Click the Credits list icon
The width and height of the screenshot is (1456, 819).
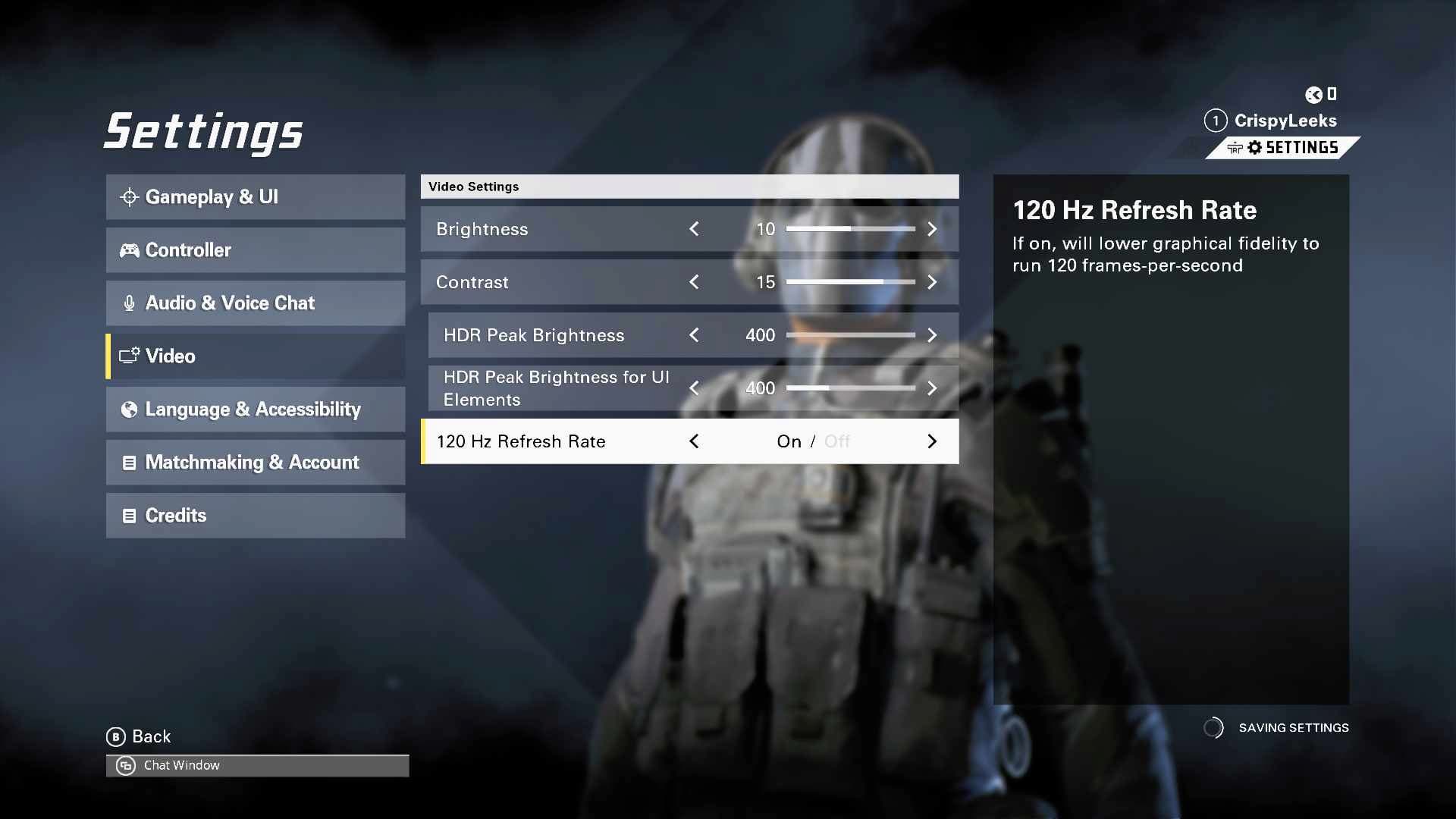(x=128, y=514)
